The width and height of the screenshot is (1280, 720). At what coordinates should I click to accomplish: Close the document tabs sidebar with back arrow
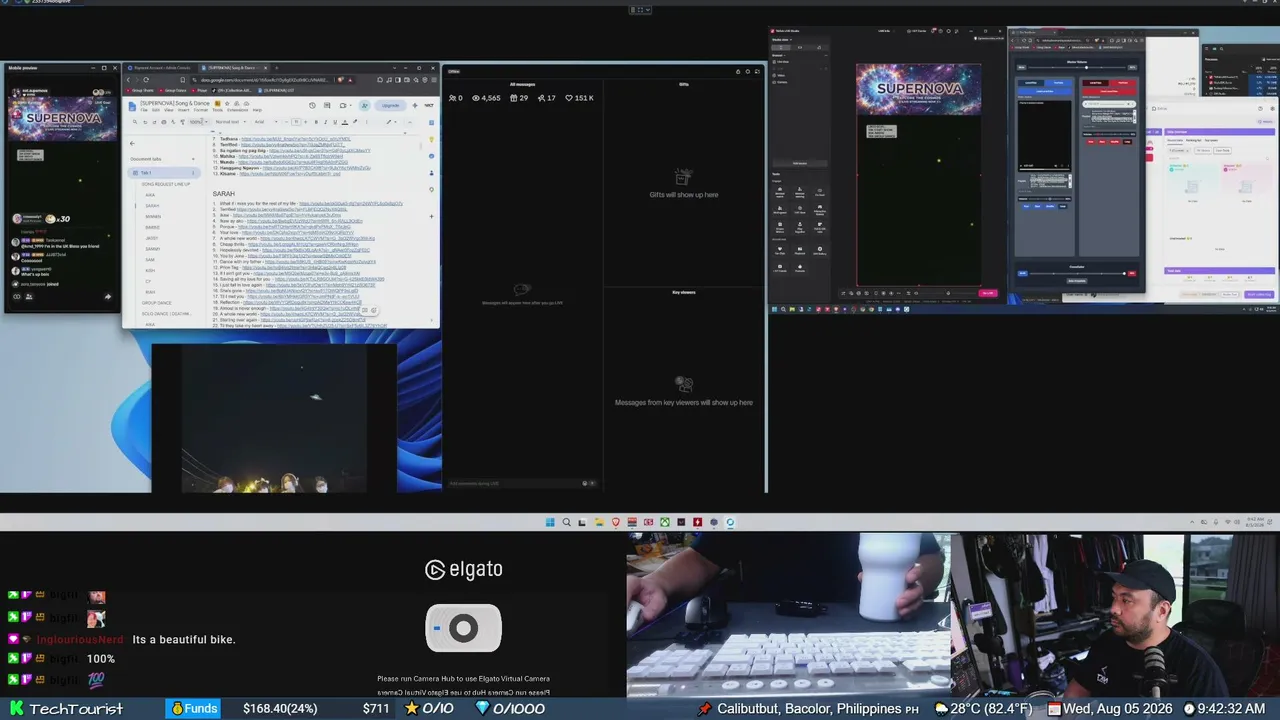pos(132,143)
